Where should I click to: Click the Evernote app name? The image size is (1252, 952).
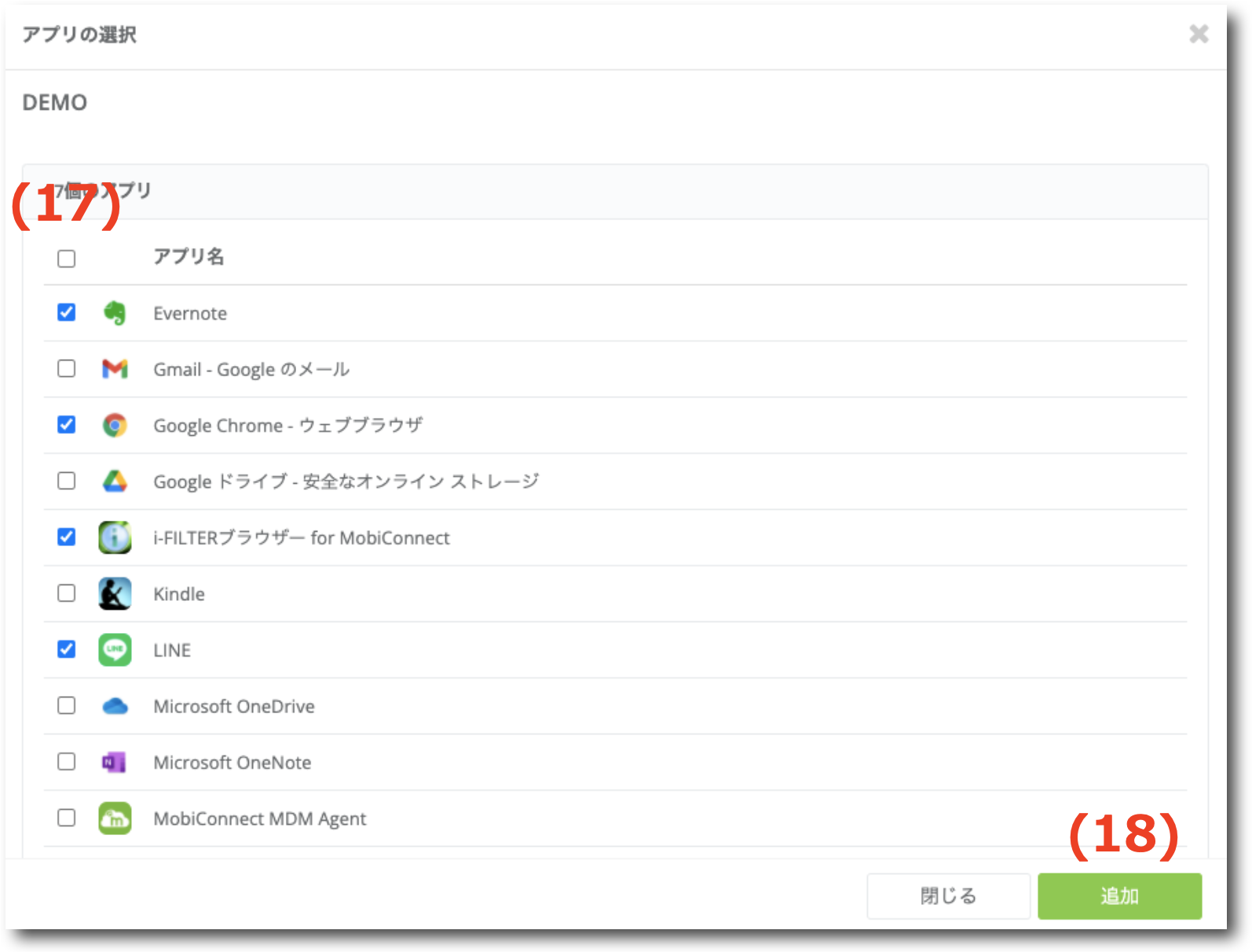click(x=190, y=313)
